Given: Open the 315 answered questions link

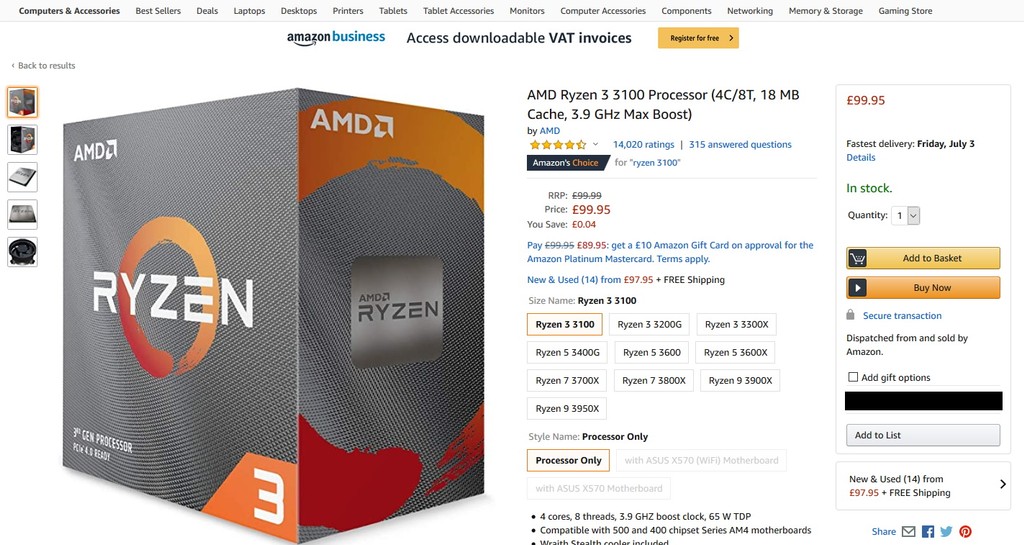Looking at the screenshot, I should click(740, 144).
